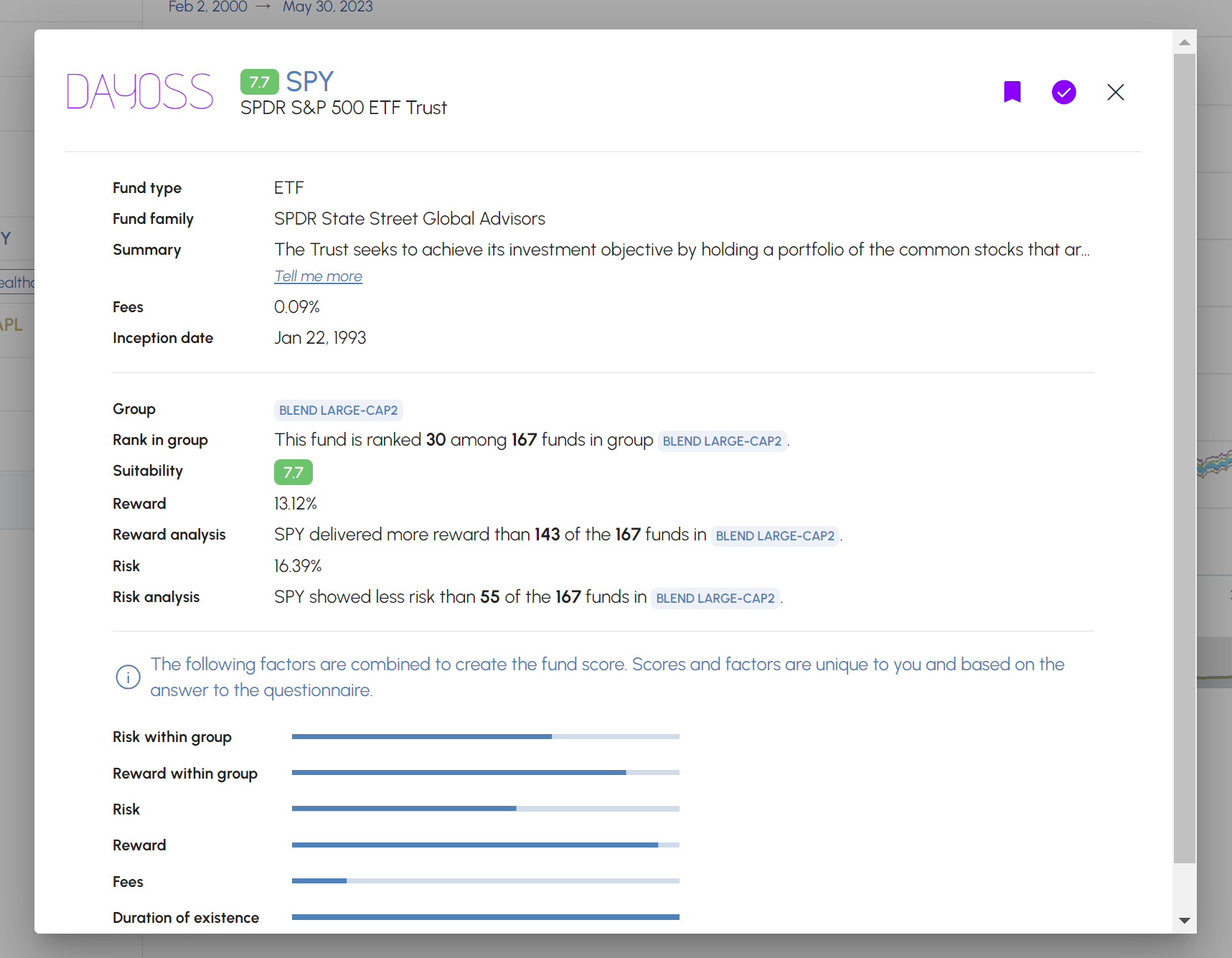The height and width of the screenshot is (958, 1232).
Task: Click the Fees factor bar
Action: coord(485,881)
